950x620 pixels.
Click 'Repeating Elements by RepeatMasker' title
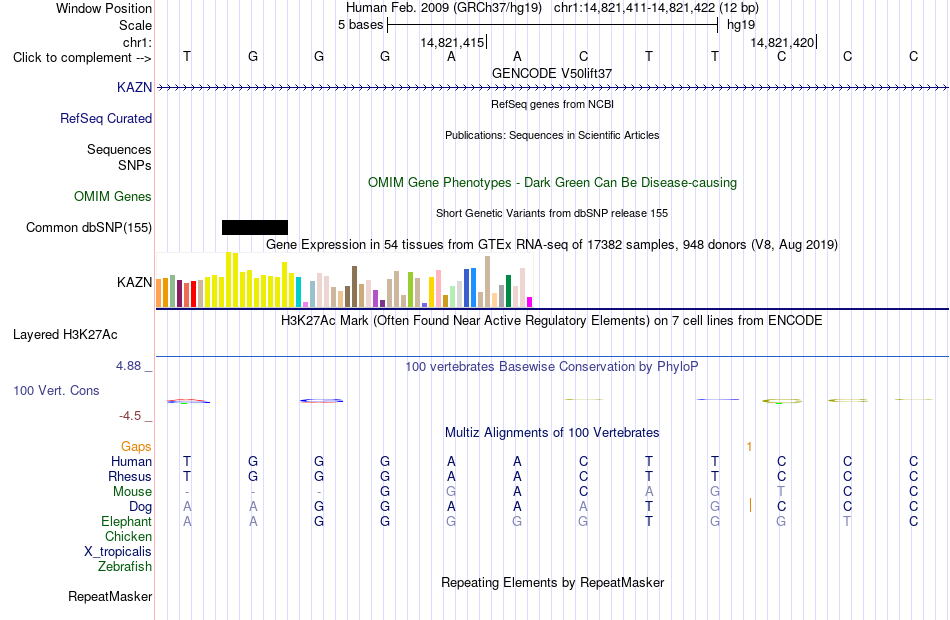[553, 582]
